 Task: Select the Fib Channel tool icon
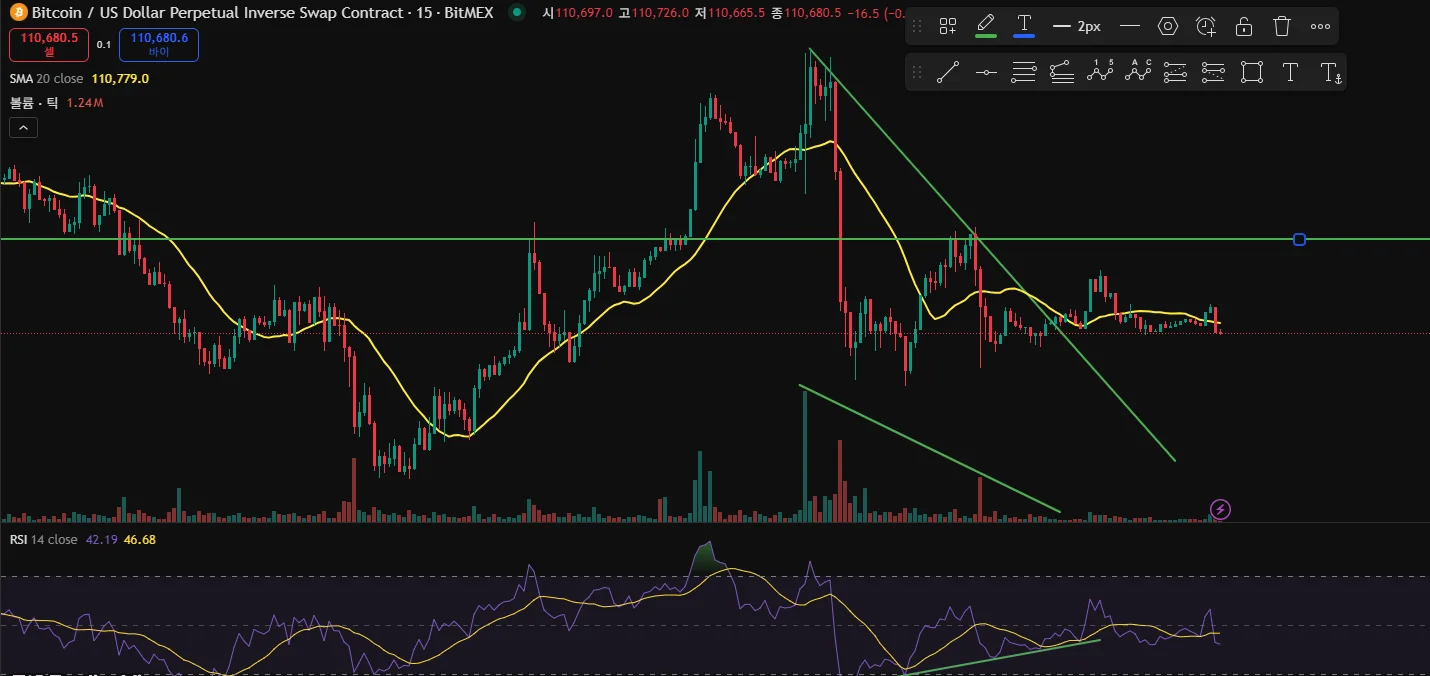[1062, 72]
